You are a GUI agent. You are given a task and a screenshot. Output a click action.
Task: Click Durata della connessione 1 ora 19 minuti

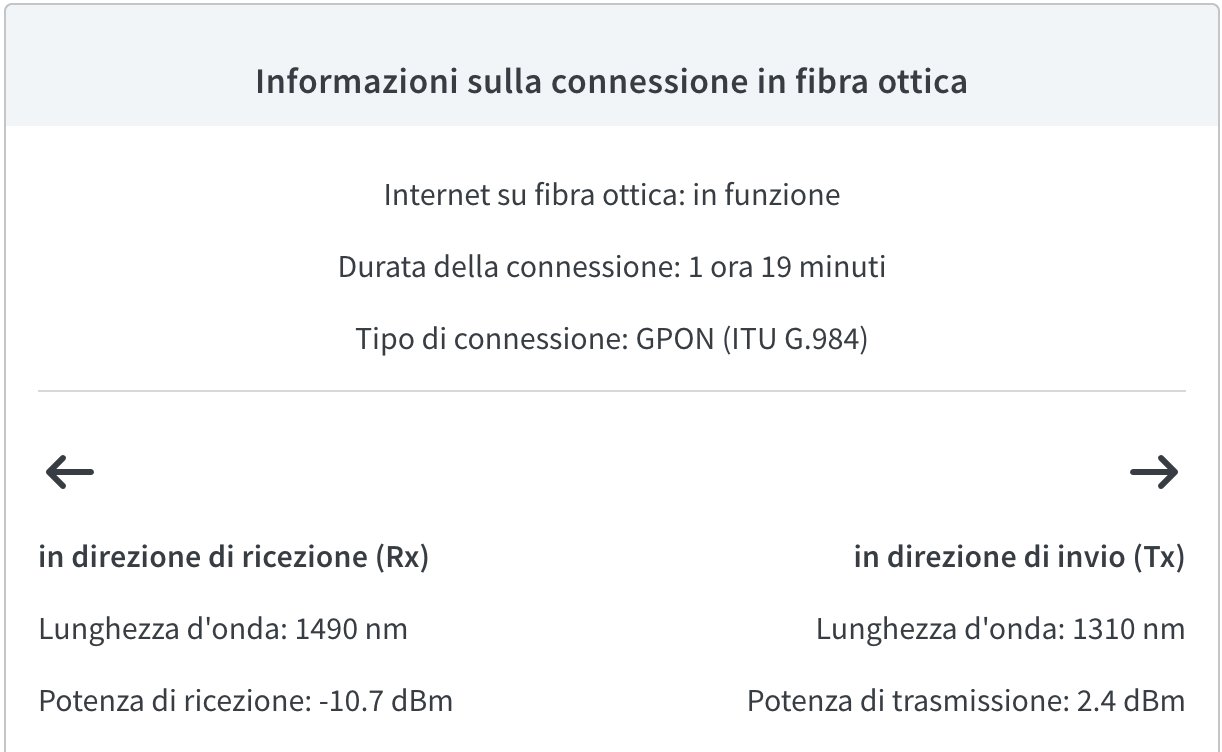[611, 268]
